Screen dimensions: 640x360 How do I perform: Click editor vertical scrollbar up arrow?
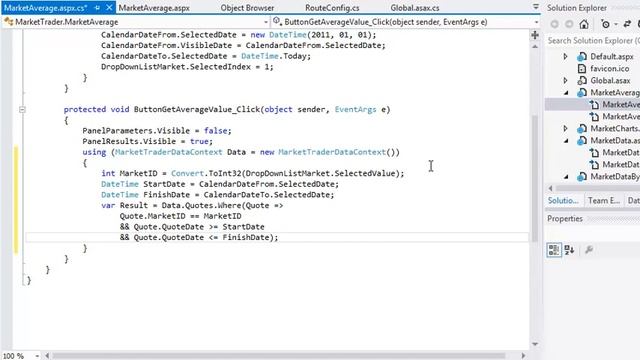tap(535, 47)
